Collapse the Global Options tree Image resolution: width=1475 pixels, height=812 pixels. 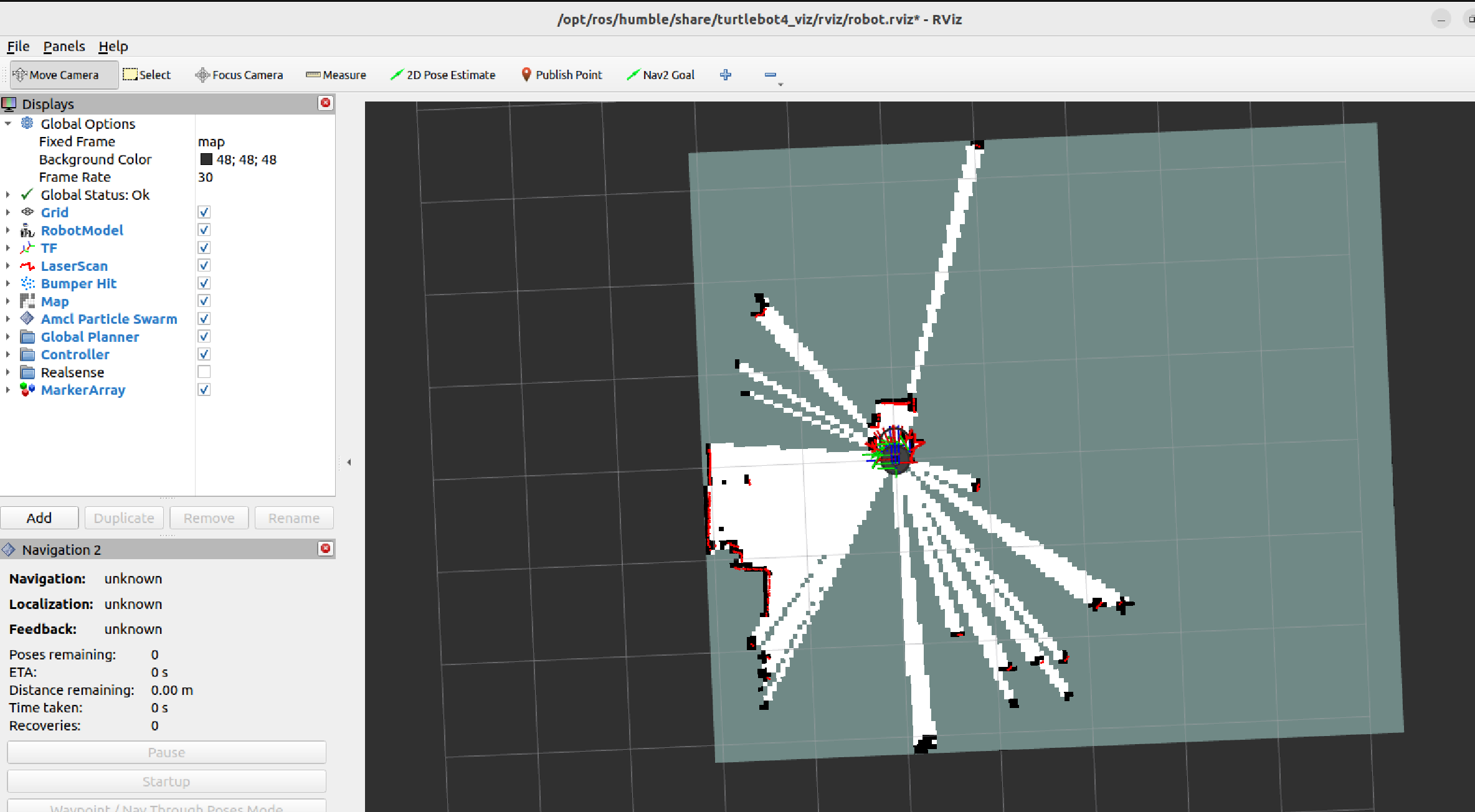point(8,124)
